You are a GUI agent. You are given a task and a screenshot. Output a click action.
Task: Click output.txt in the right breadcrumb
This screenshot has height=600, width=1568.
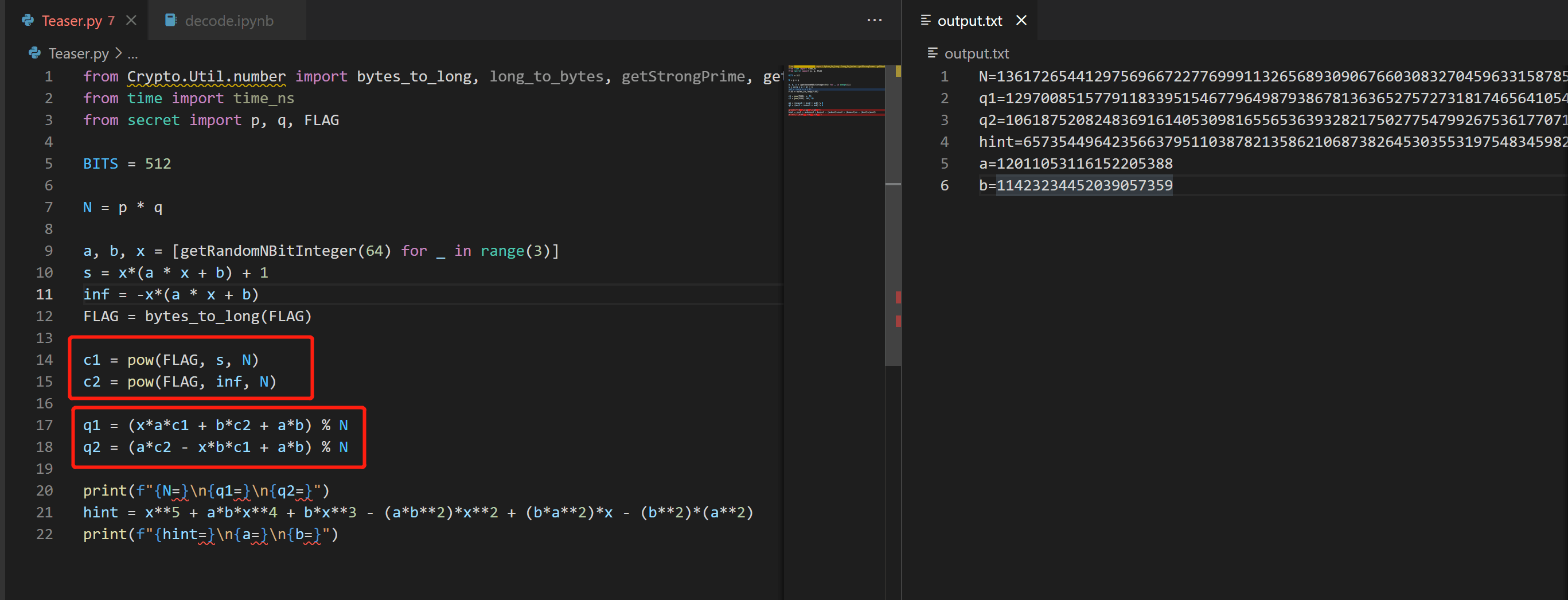coord(976,53)
